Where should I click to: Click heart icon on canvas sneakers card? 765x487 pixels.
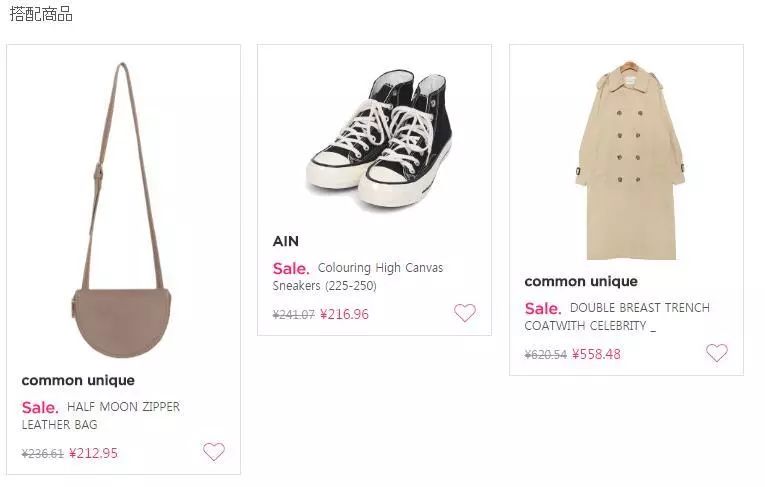pyautogui.click(x=465, y=313)
